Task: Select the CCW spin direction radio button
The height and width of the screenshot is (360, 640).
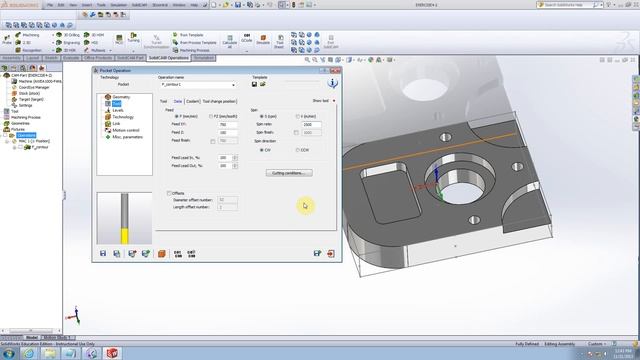Action: tap(298, 150)
